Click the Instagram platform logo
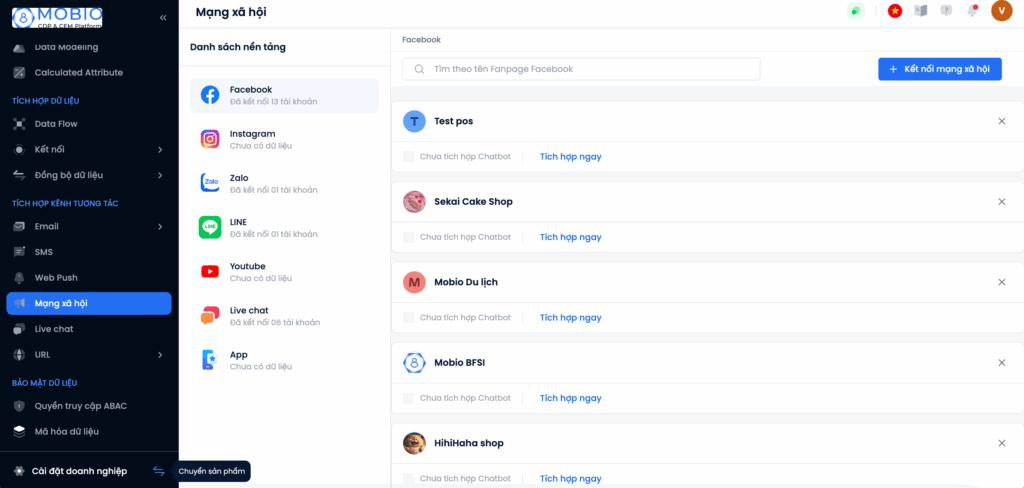 210,139
